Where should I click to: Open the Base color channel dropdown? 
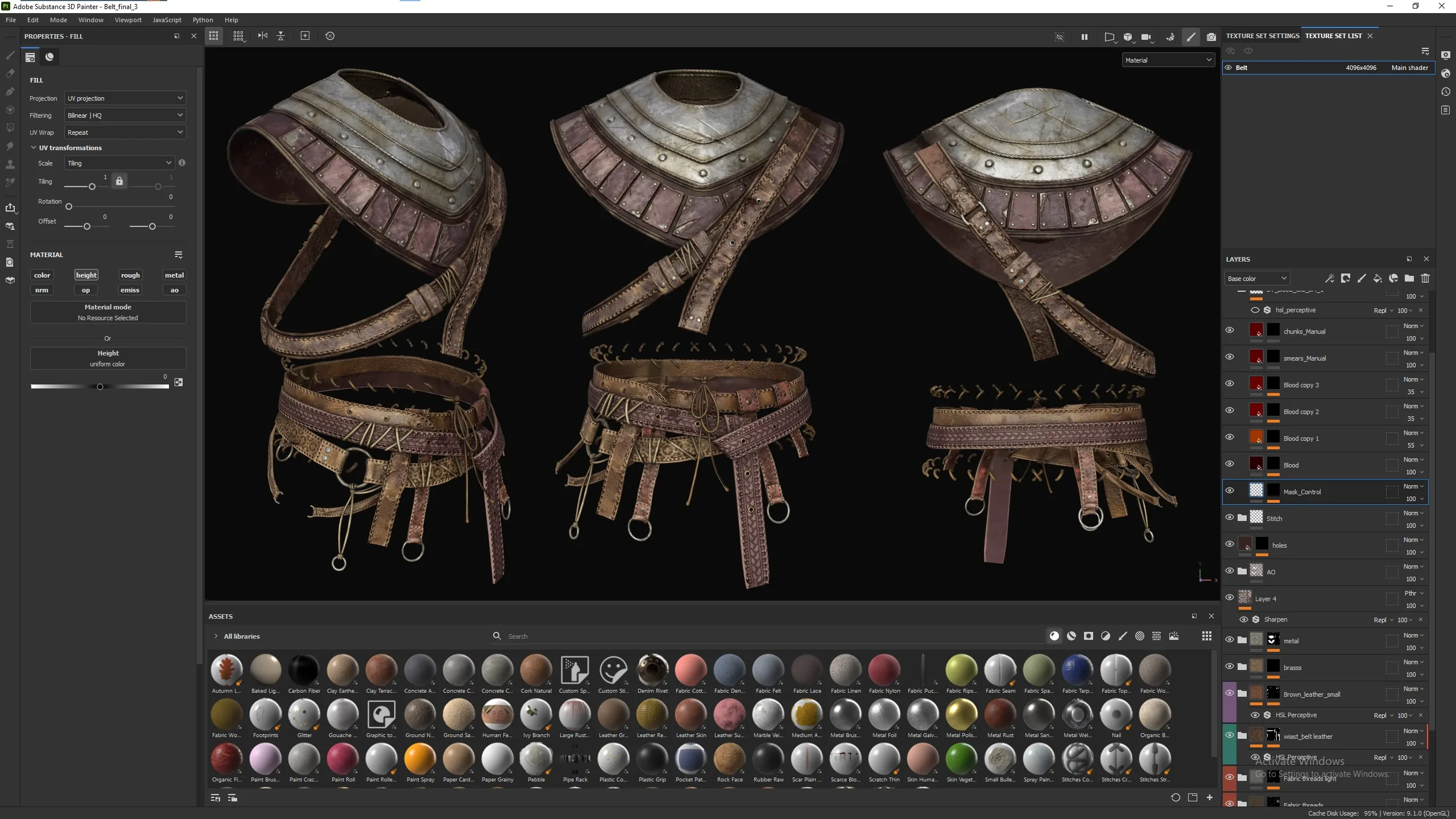pos(1257,278)
